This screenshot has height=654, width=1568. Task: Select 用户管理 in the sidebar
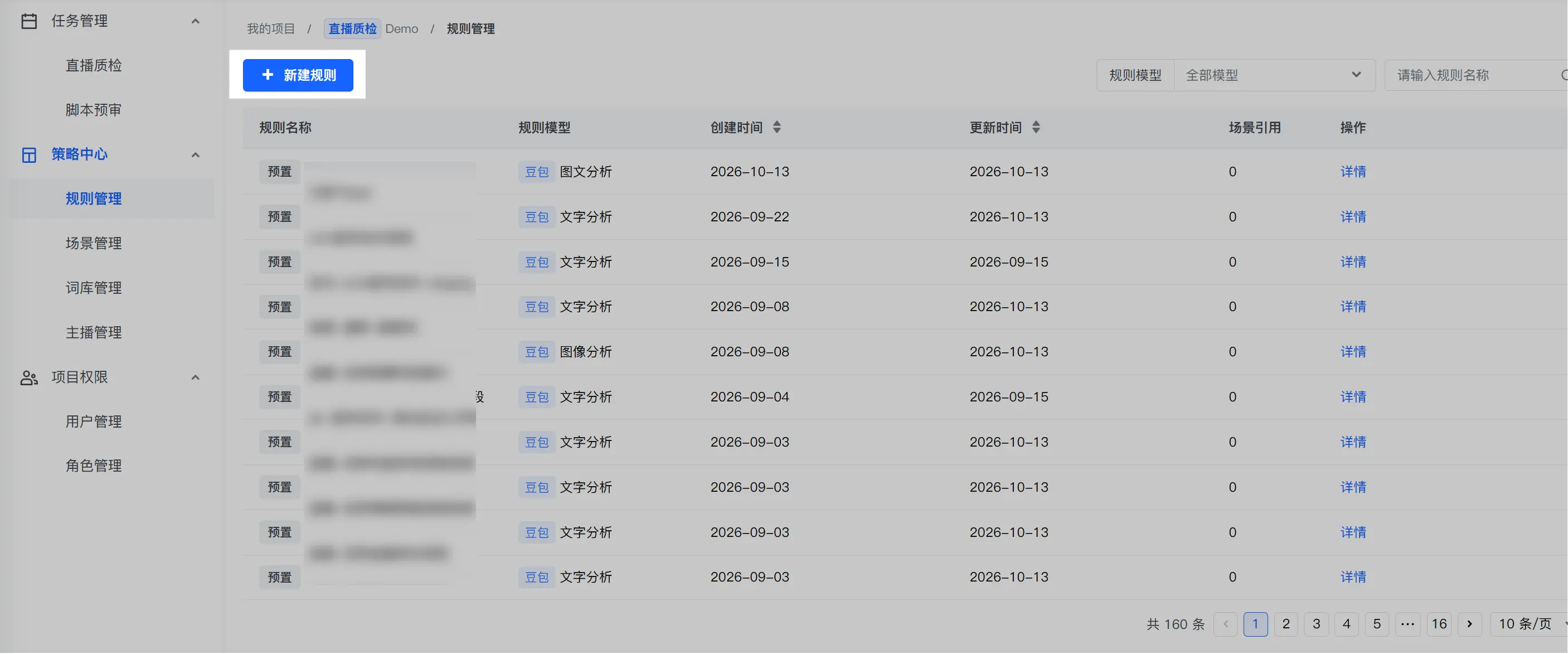94,422
